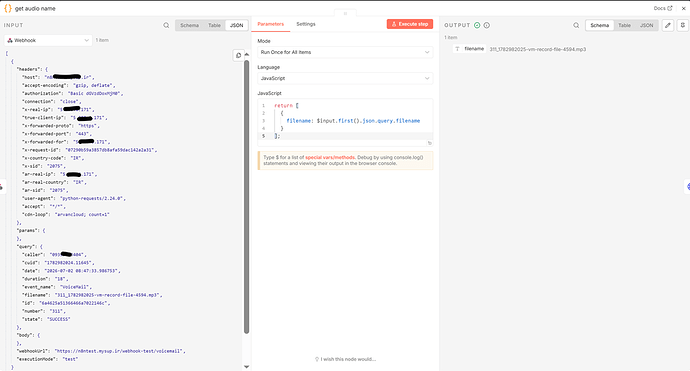Click code line containing $input.first()
Viewport: 690px width, 371px height.
[353, 121]
